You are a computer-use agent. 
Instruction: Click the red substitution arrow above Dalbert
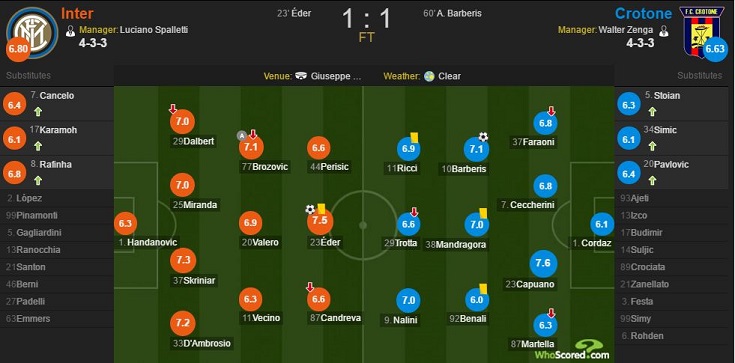[172, 109]
